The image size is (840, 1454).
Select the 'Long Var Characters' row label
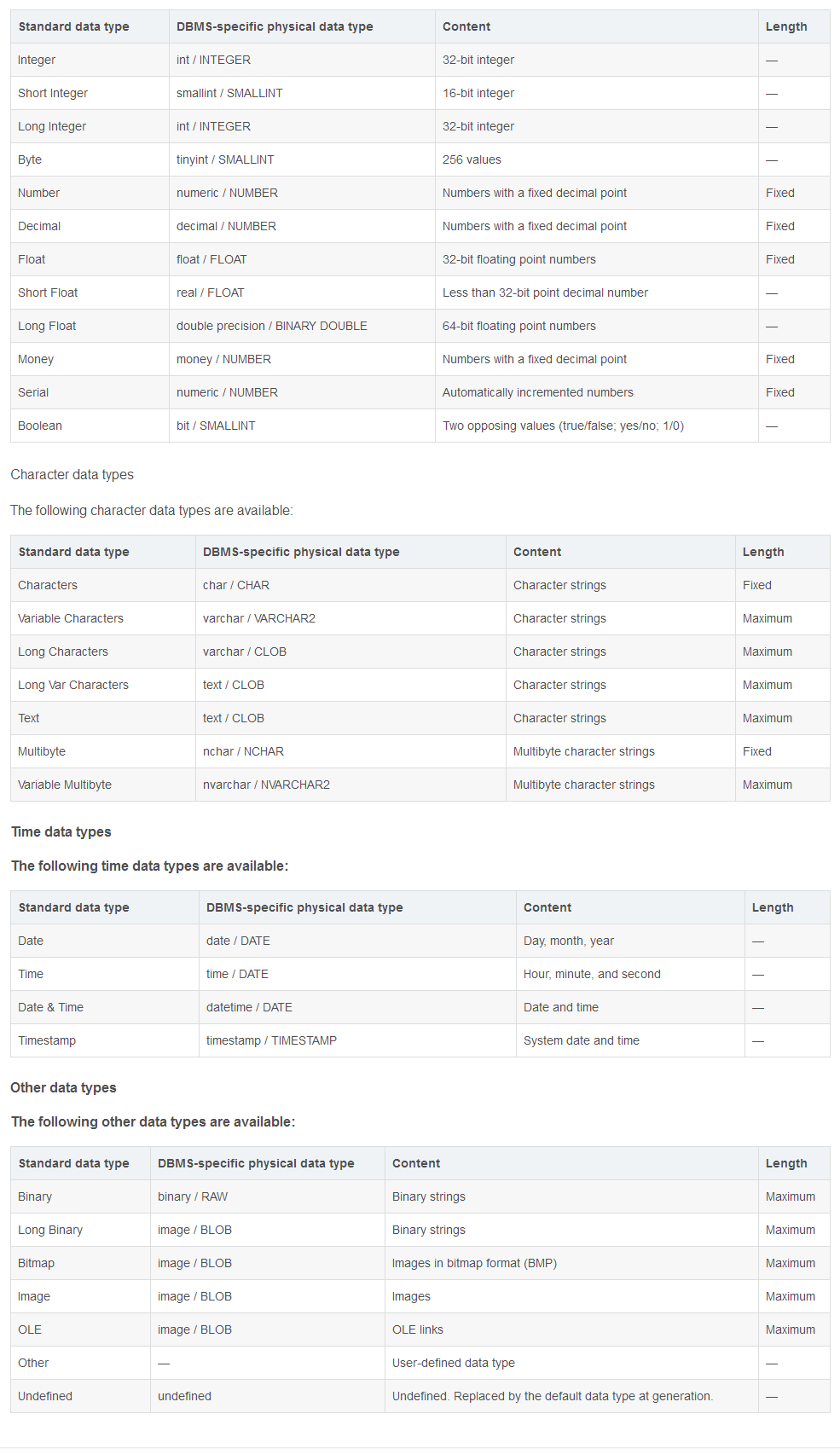[73, 685]
